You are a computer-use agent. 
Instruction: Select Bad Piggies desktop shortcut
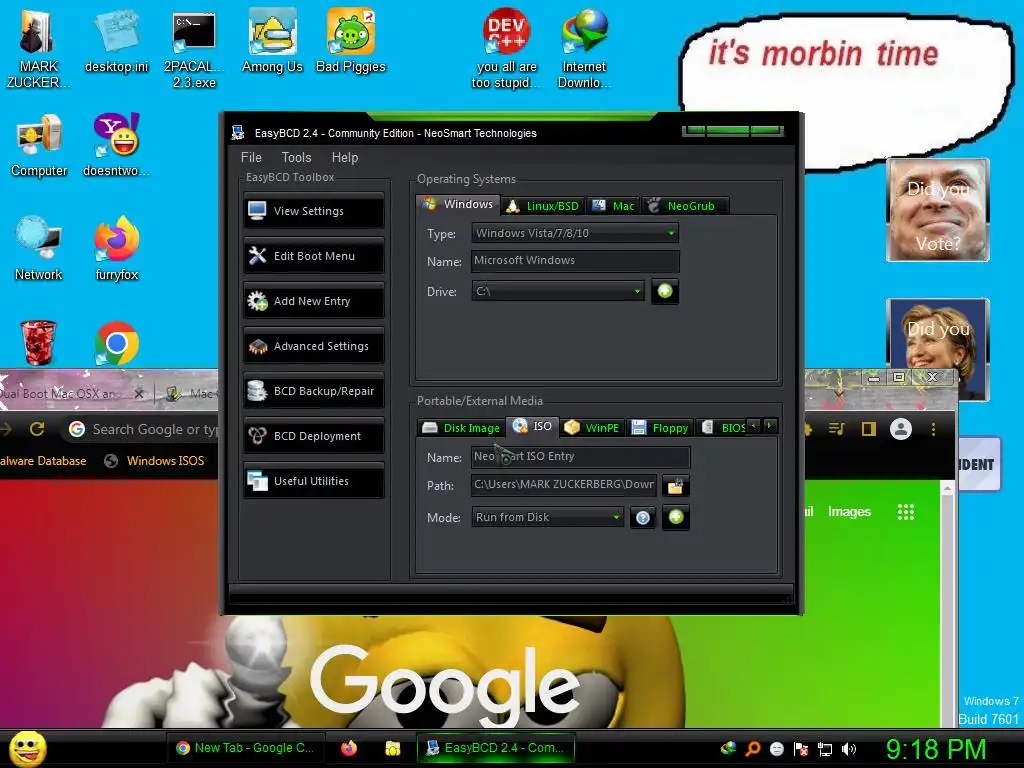pos(351,42)
